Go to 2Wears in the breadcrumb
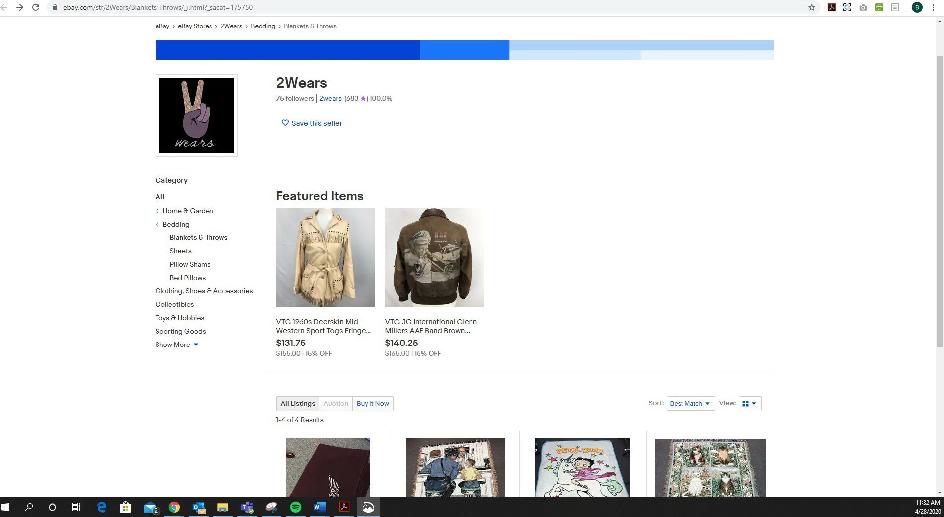This screenshot has width=944, height=517. coord(231,26)
